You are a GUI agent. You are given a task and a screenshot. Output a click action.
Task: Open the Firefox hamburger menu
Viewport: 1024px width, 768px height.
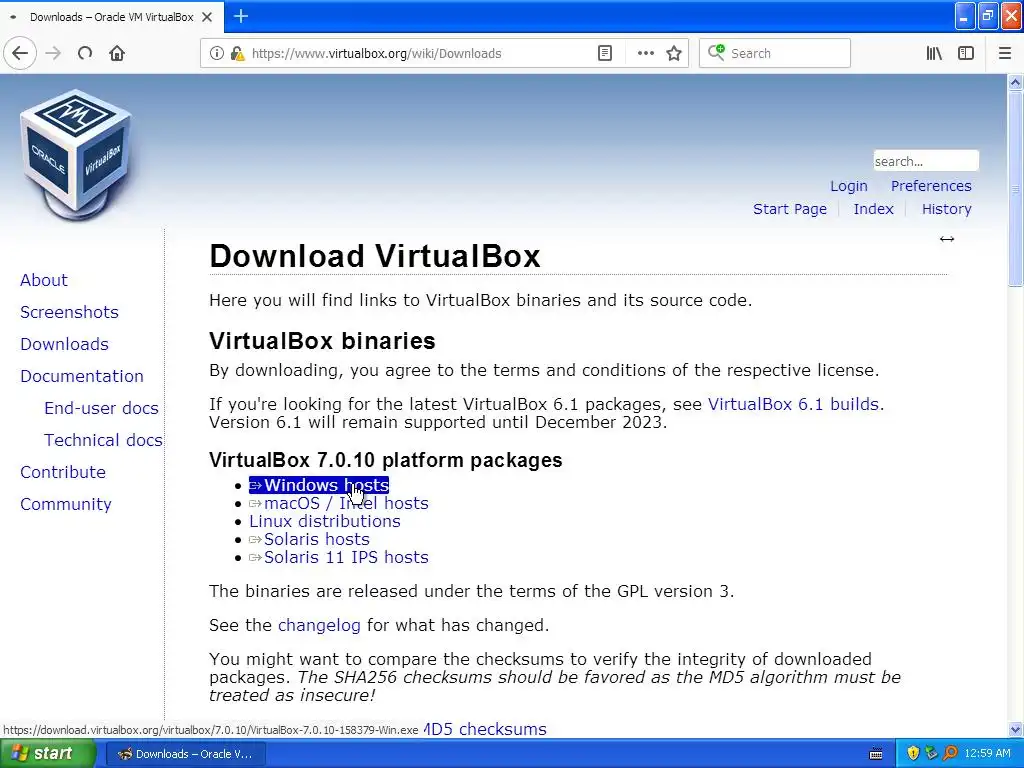(x=1004, y=54)
